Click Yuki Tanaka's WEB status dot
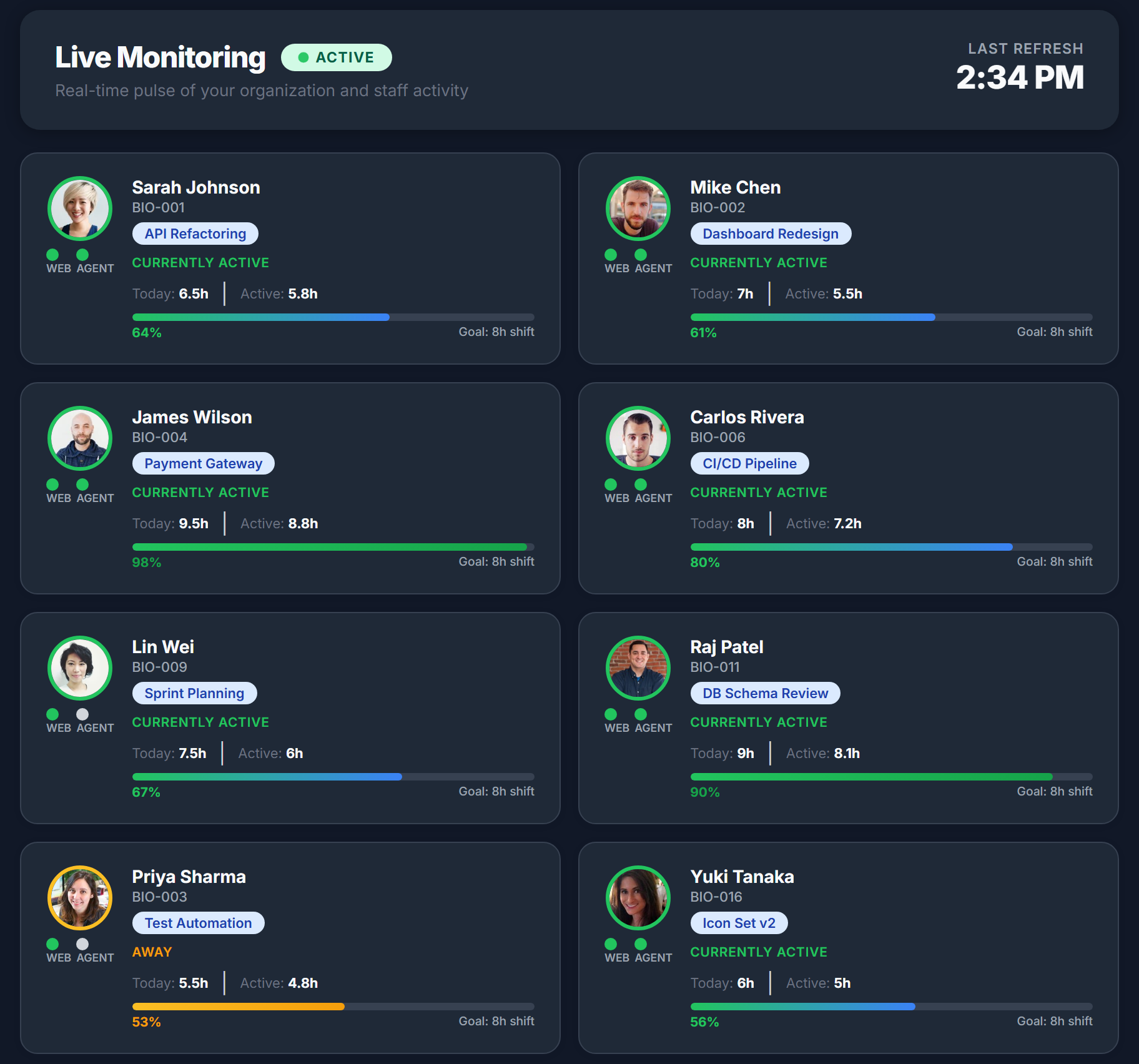Image resolution: width=1139 pixels, height=1064 pixels. coord(611,944)
